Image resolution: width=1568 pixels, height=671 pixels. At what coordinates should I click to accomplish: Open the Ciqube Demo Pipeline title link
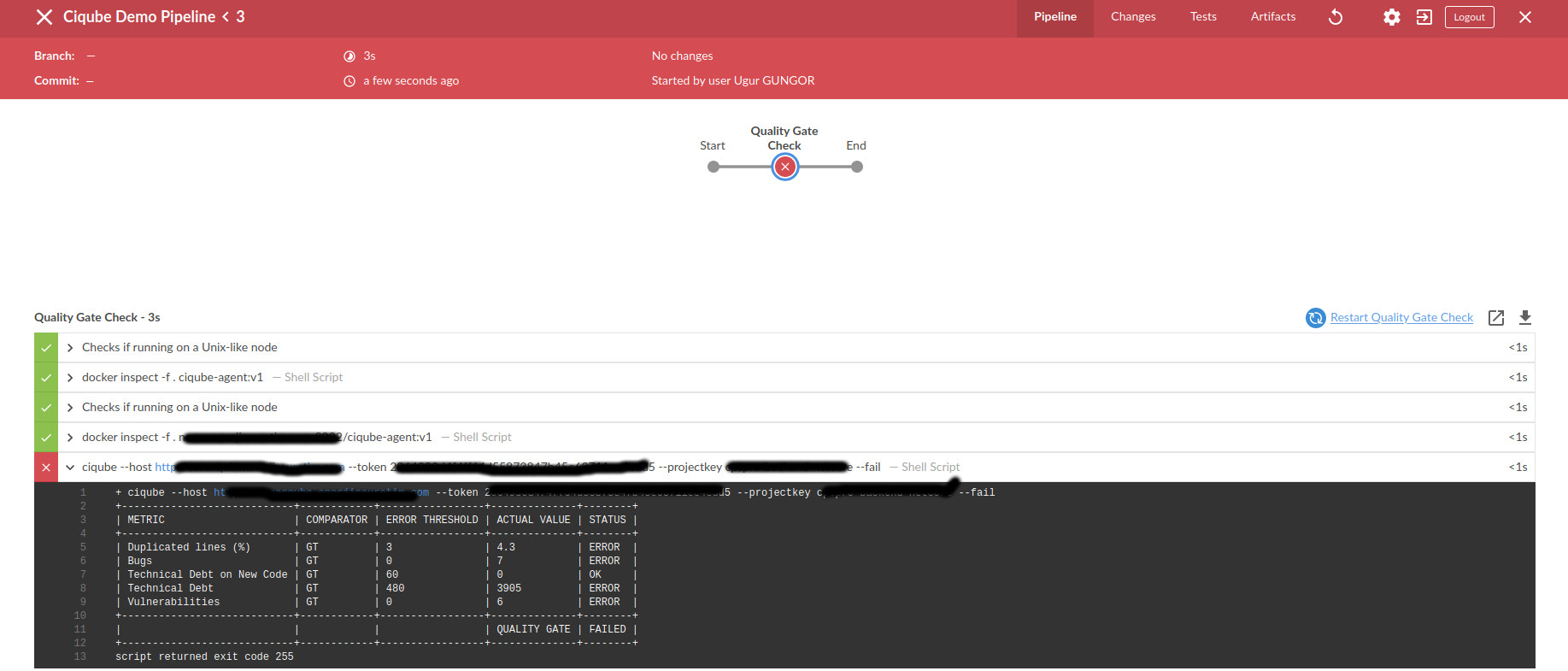click(139, 17)
